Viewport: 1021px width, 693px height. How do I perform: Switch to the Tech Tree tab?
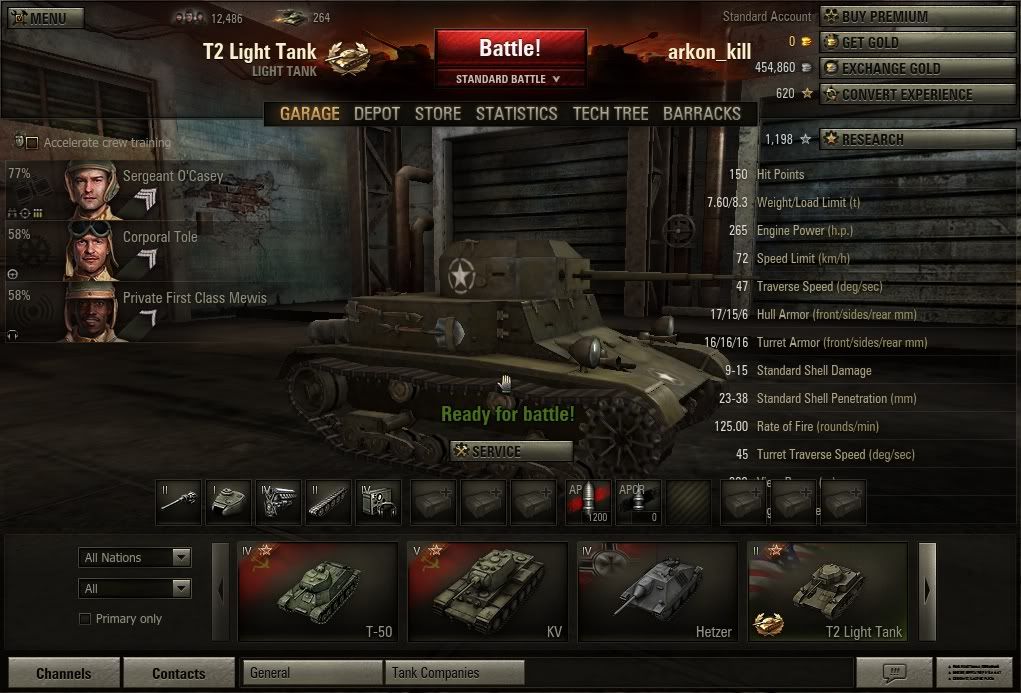click(610, 114)
